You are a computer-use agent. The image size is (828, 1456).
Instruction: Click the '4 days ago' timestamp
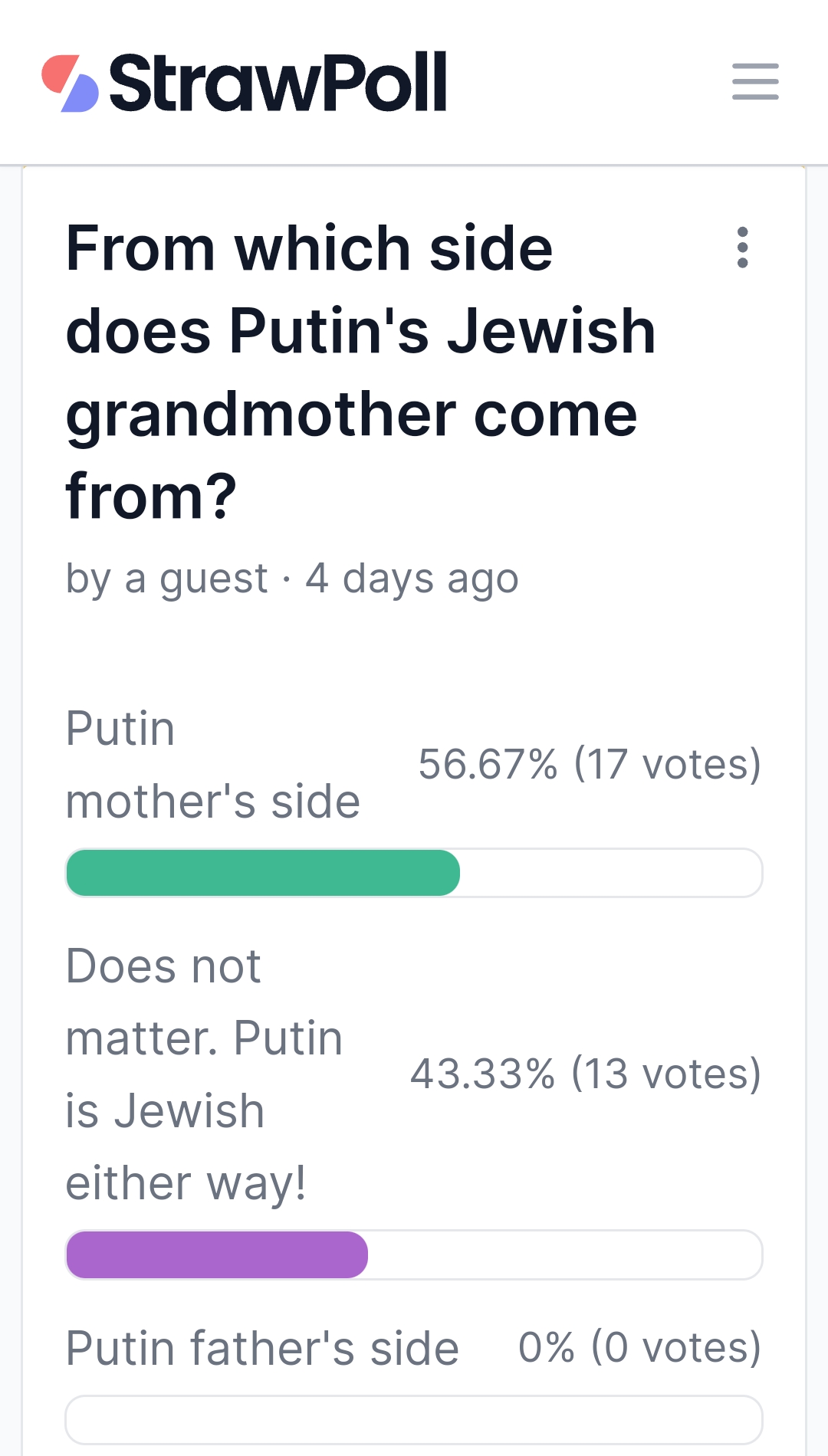tap(412, 578)
